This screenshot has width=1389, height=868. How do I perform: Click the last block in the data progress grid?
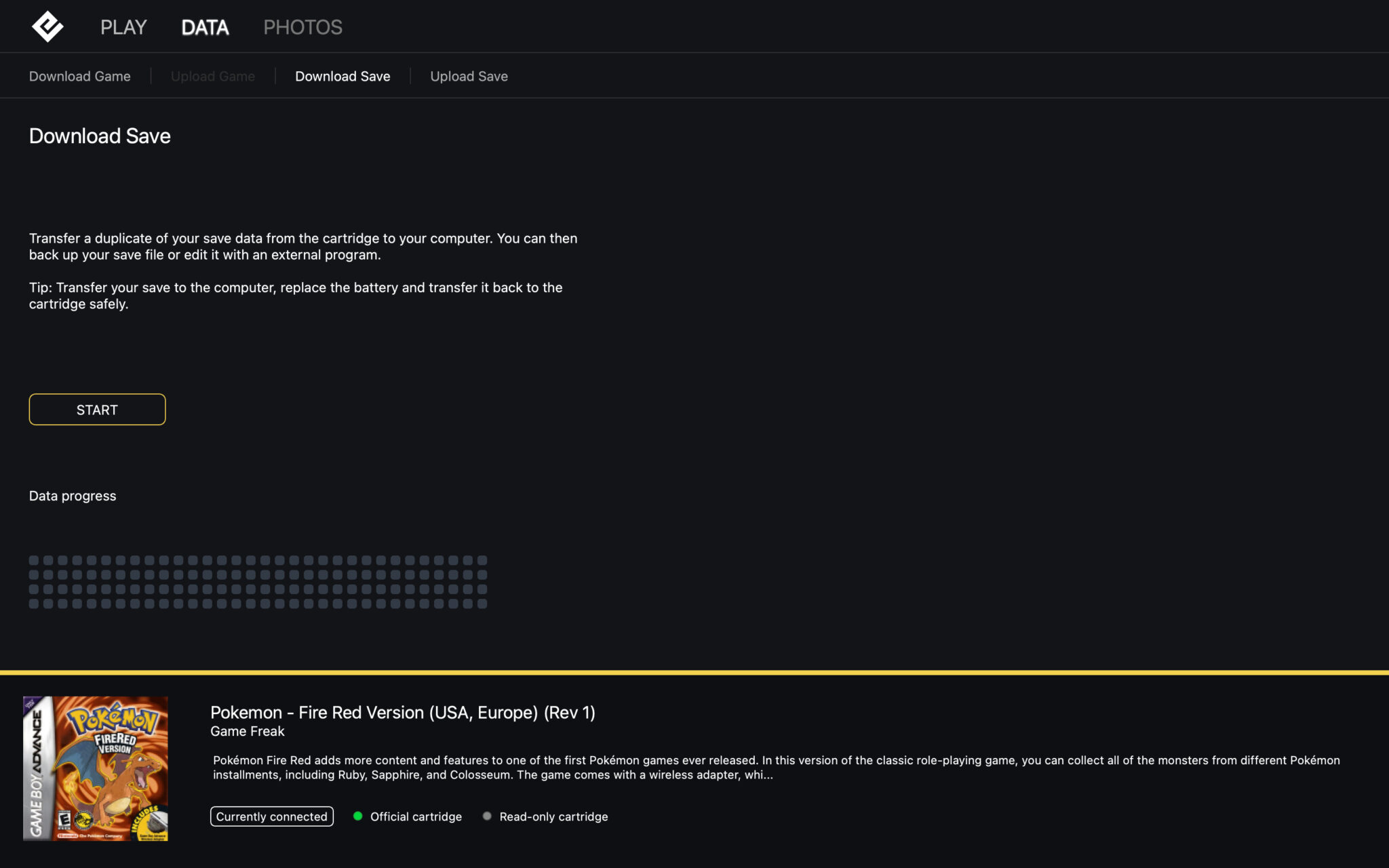[482, 604]
